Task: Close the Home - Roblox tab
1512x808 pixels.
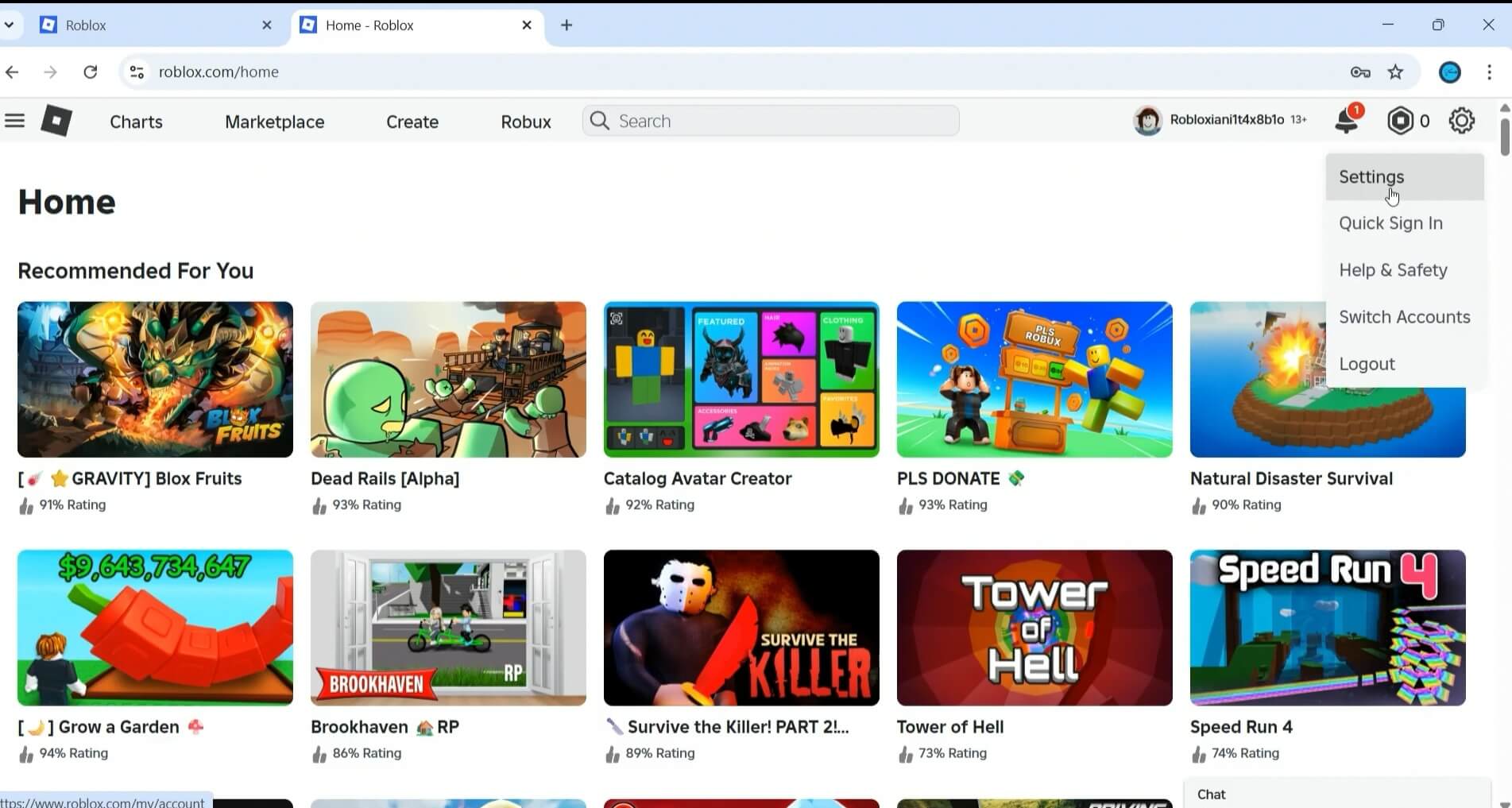Action: (527, 25)
